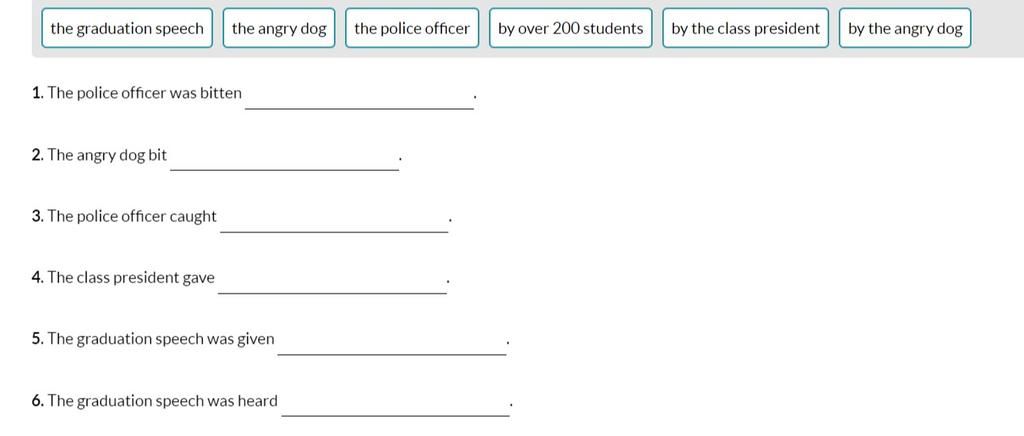Click the blank after 'police officer was bitten'
This screenshot has width=1024, height=436.
(x=359, y=97)
